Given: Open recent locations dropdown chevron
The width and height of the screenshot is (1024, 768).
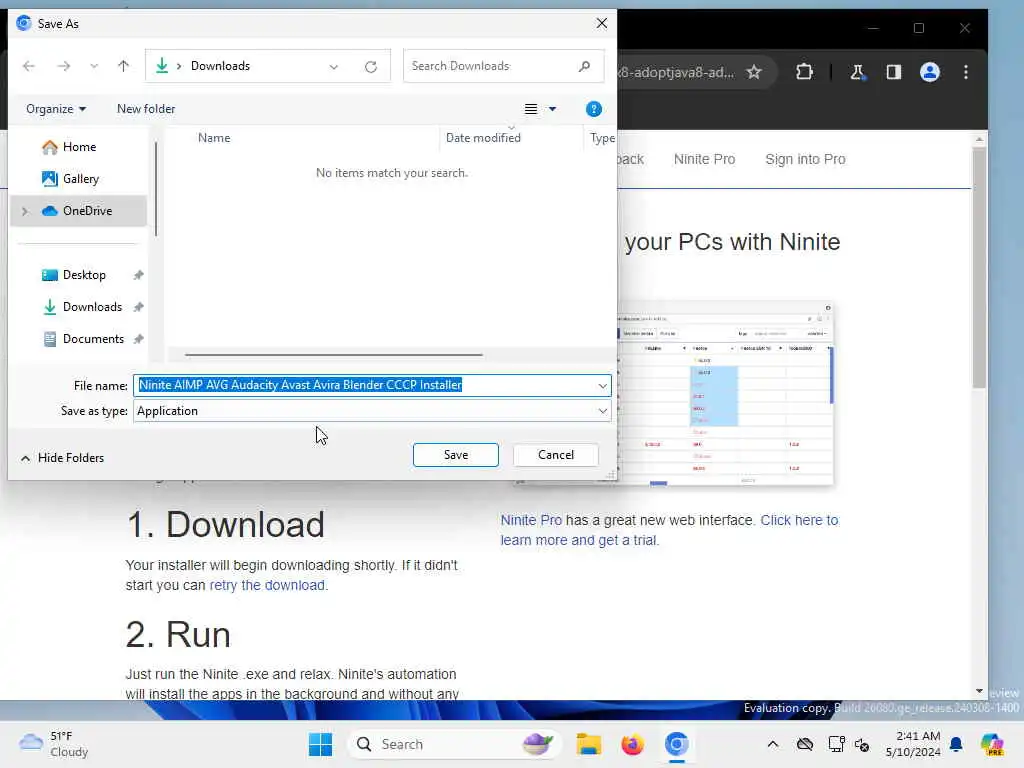Looking at the screenshot, I should pos(94,66).
